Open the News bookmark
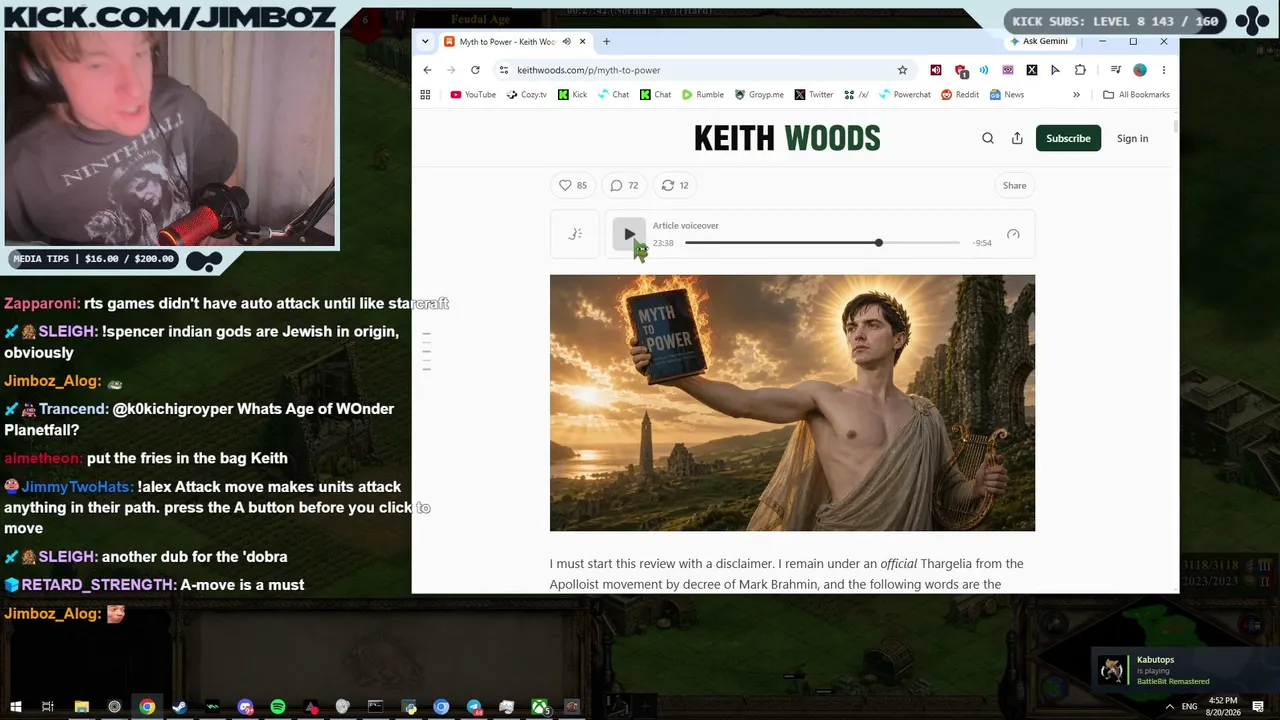This screenshot has width=1280, height=720. [1007, 95]
